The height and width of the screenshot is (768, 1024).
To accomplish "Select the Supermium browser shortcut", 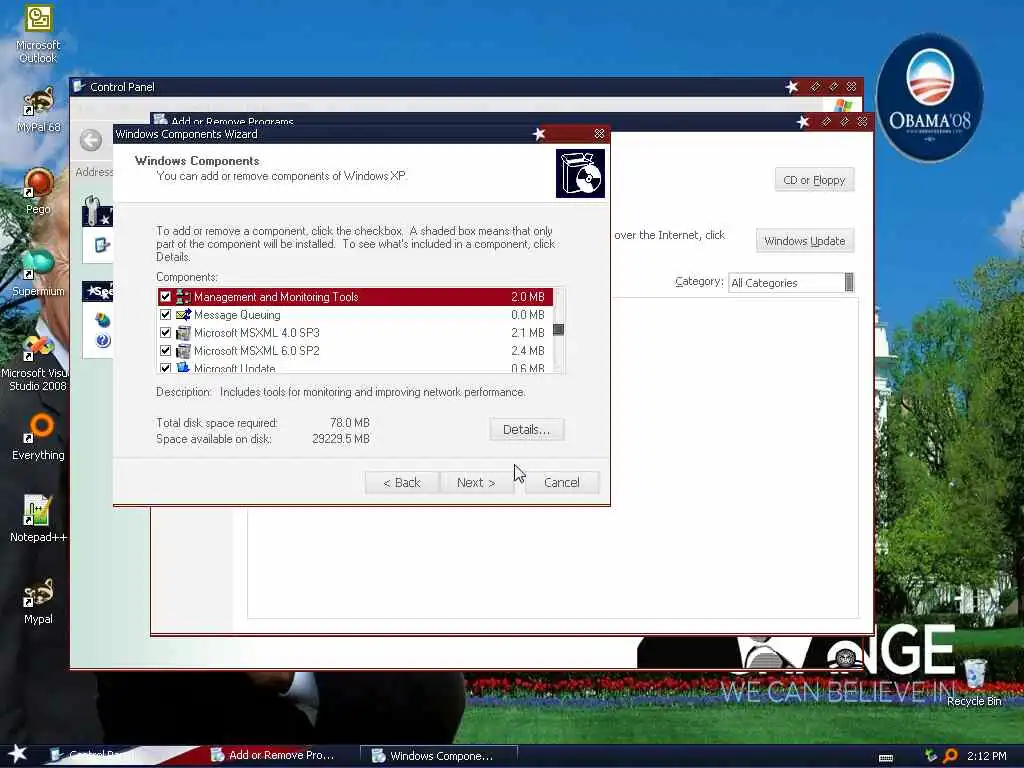I will point(38,273).
